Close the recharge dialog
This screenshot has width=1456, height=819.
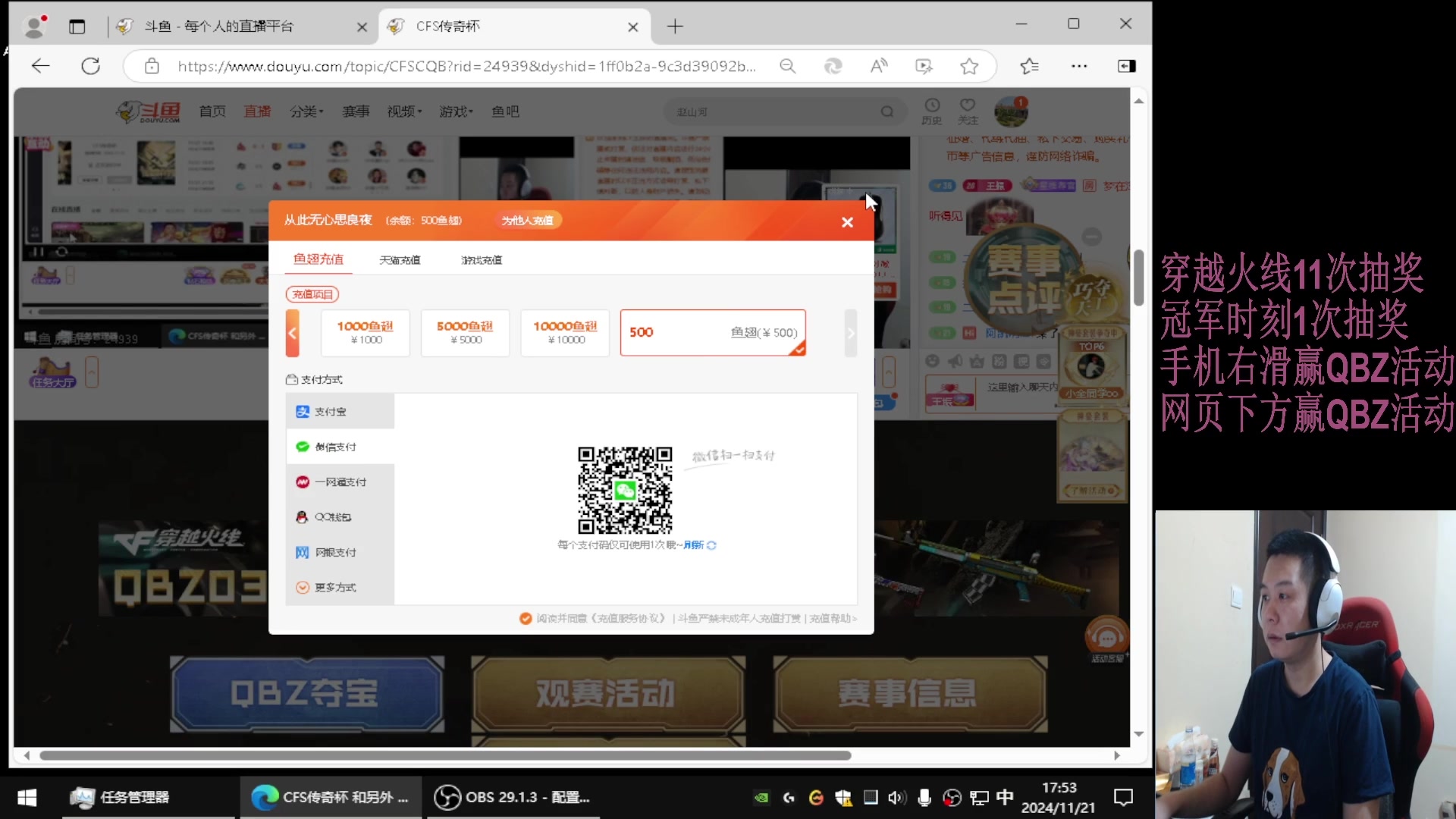(x=847, y=222)
